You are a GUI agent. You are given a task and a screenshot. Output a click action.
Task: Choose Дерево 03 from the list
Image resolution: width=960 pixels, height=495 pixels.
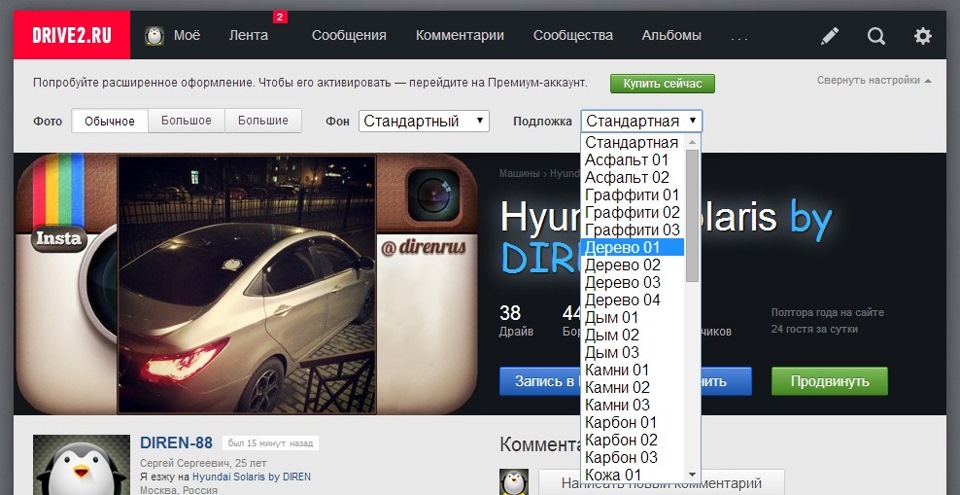coord(632,282)
